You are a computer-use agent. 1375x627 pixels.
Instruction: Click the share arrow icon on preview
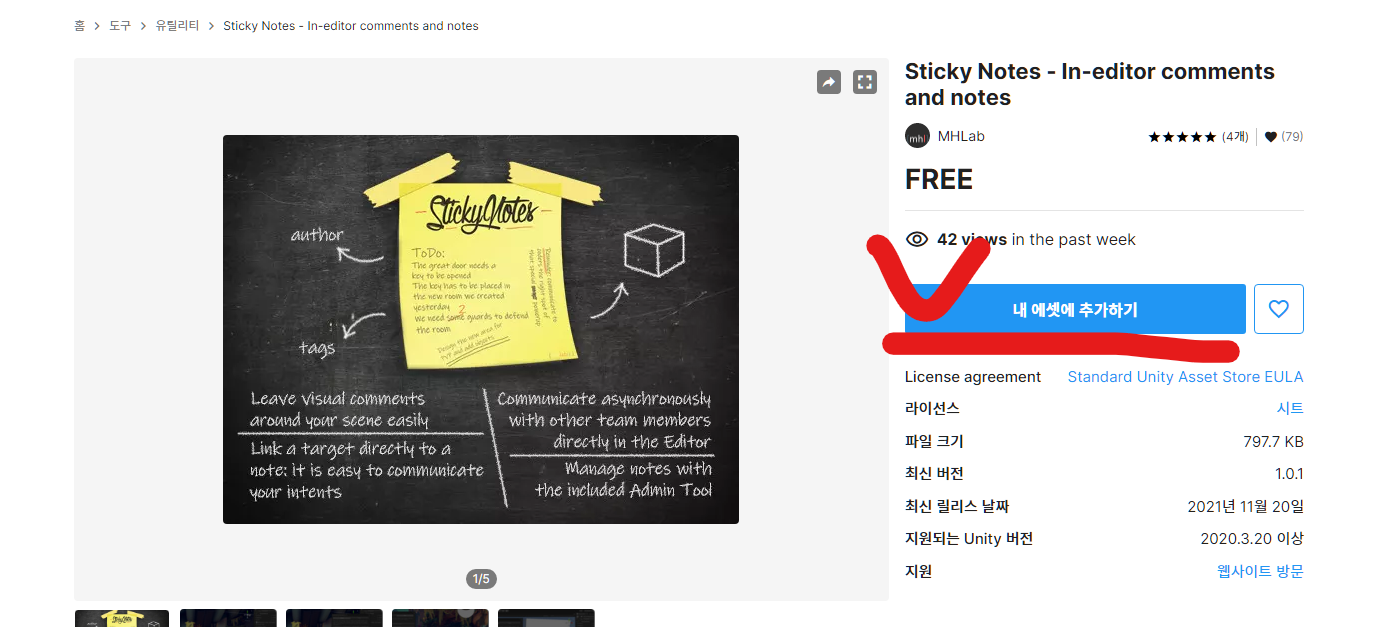(x=829, y=82)
